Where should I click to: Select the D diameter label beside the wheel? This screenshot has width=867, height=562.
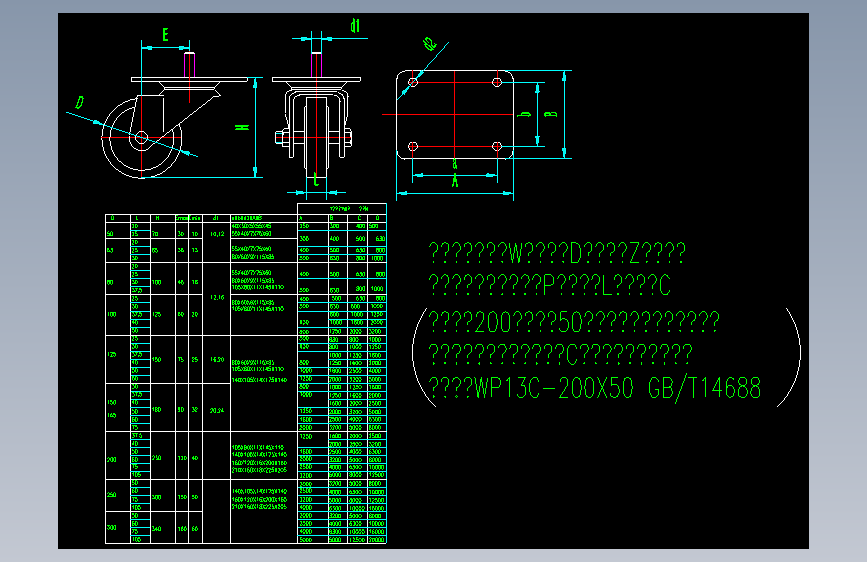pyautogui.click(x=80, y=103)
